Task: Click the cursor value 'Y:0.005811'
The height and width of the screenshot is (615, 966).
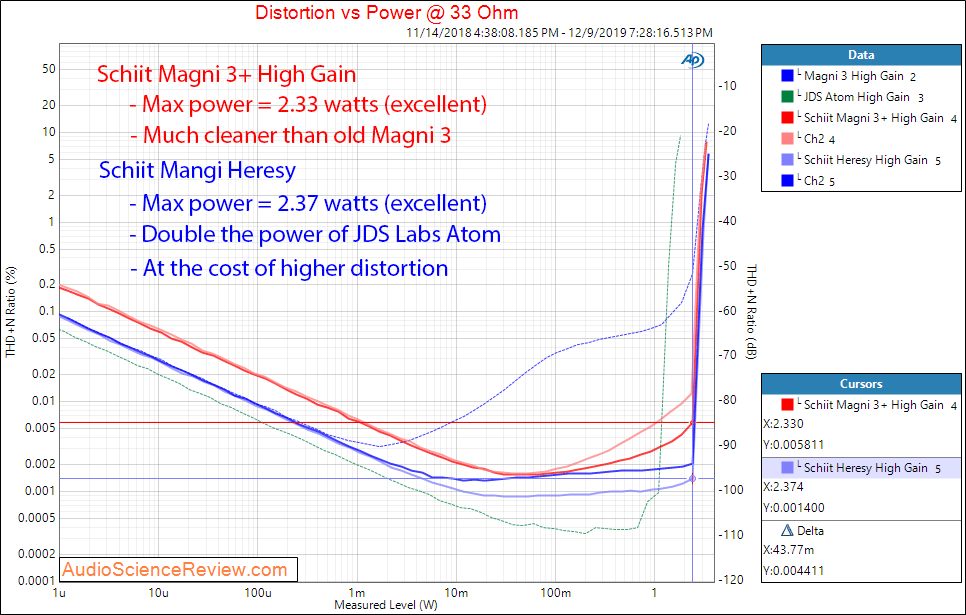Action: 794,445
